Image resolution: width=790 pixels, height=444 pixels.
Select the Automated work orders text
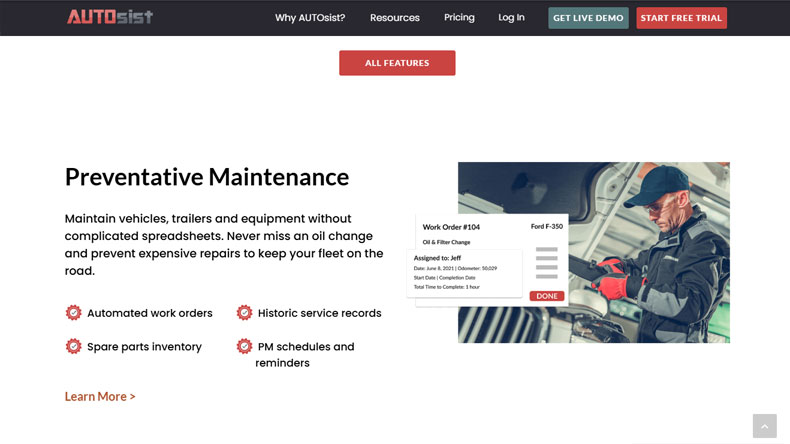(150, 313)
